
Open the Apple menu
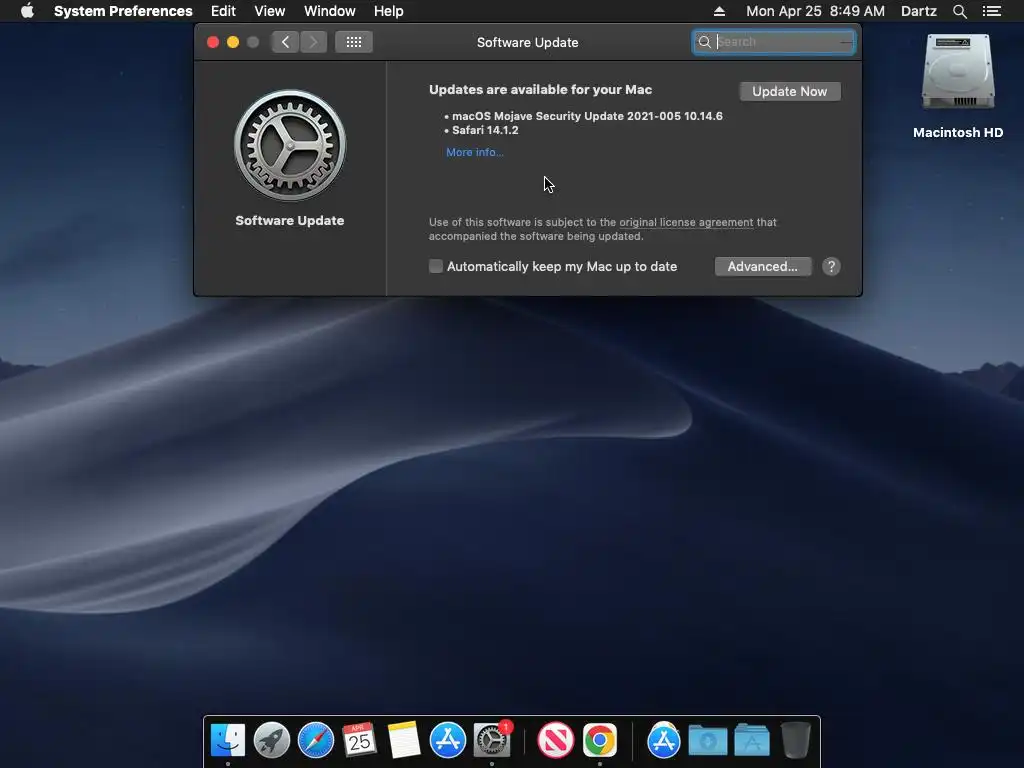click(x=27, y=11)
